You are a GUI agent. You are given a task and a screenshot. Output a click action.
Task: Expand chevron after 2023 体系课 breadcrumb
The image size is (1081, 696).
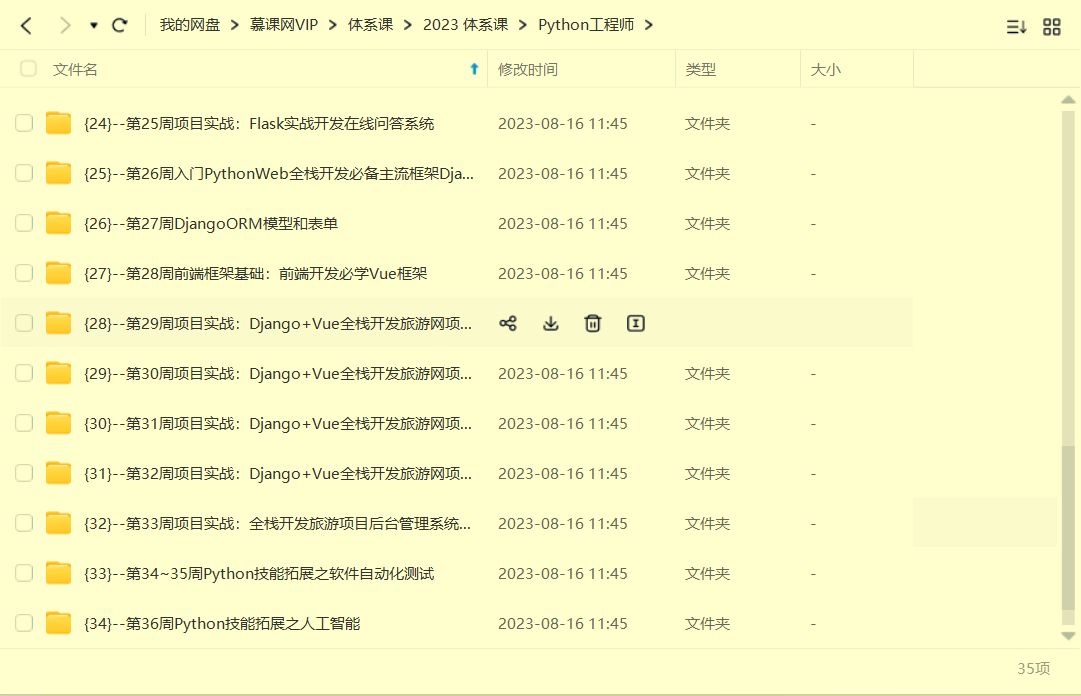(523, 25)
